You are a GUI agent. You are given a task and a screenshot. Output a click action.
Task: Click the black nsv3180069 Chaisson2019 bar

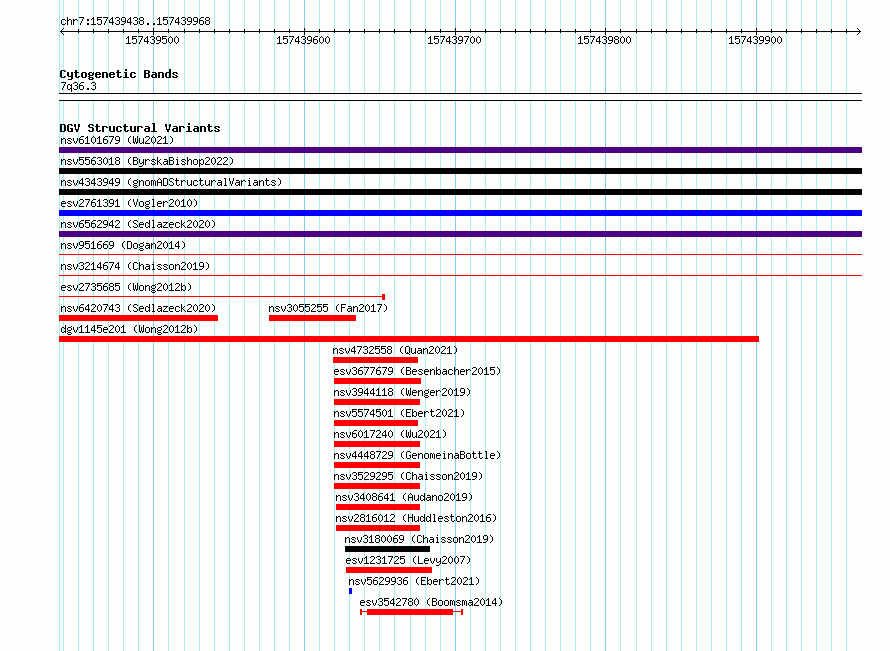pos(387,549)
